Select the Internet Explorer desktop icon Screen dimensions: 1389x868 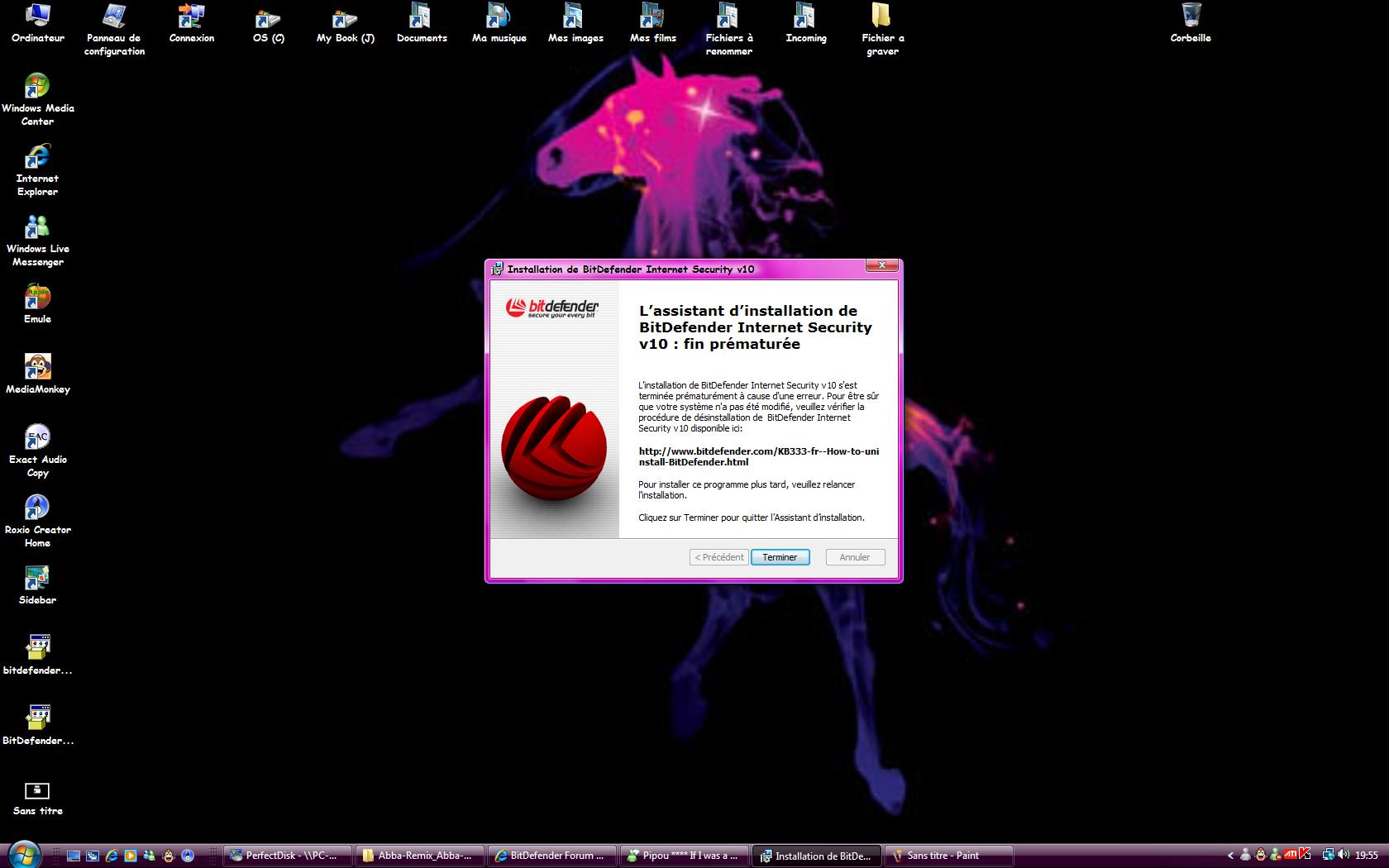37,170
